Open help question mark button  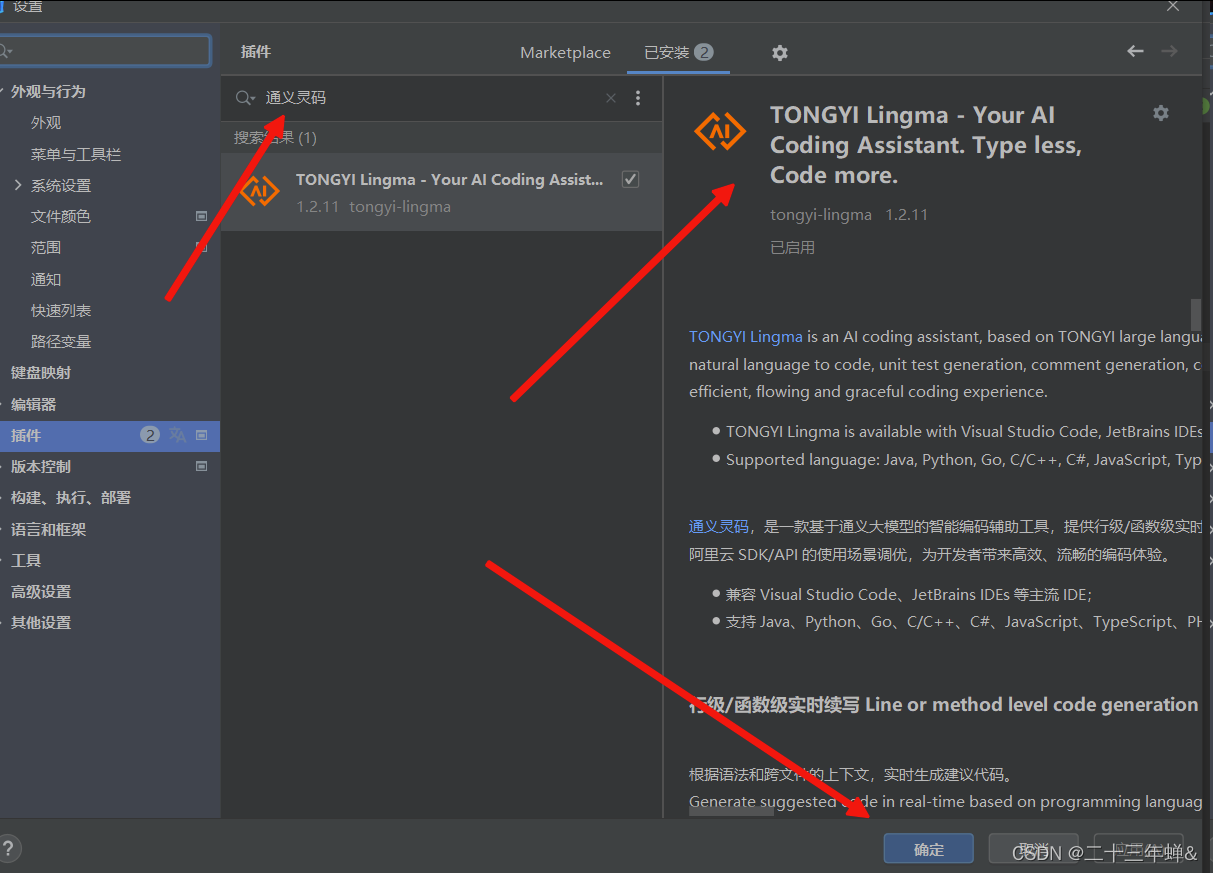point(8,849)
